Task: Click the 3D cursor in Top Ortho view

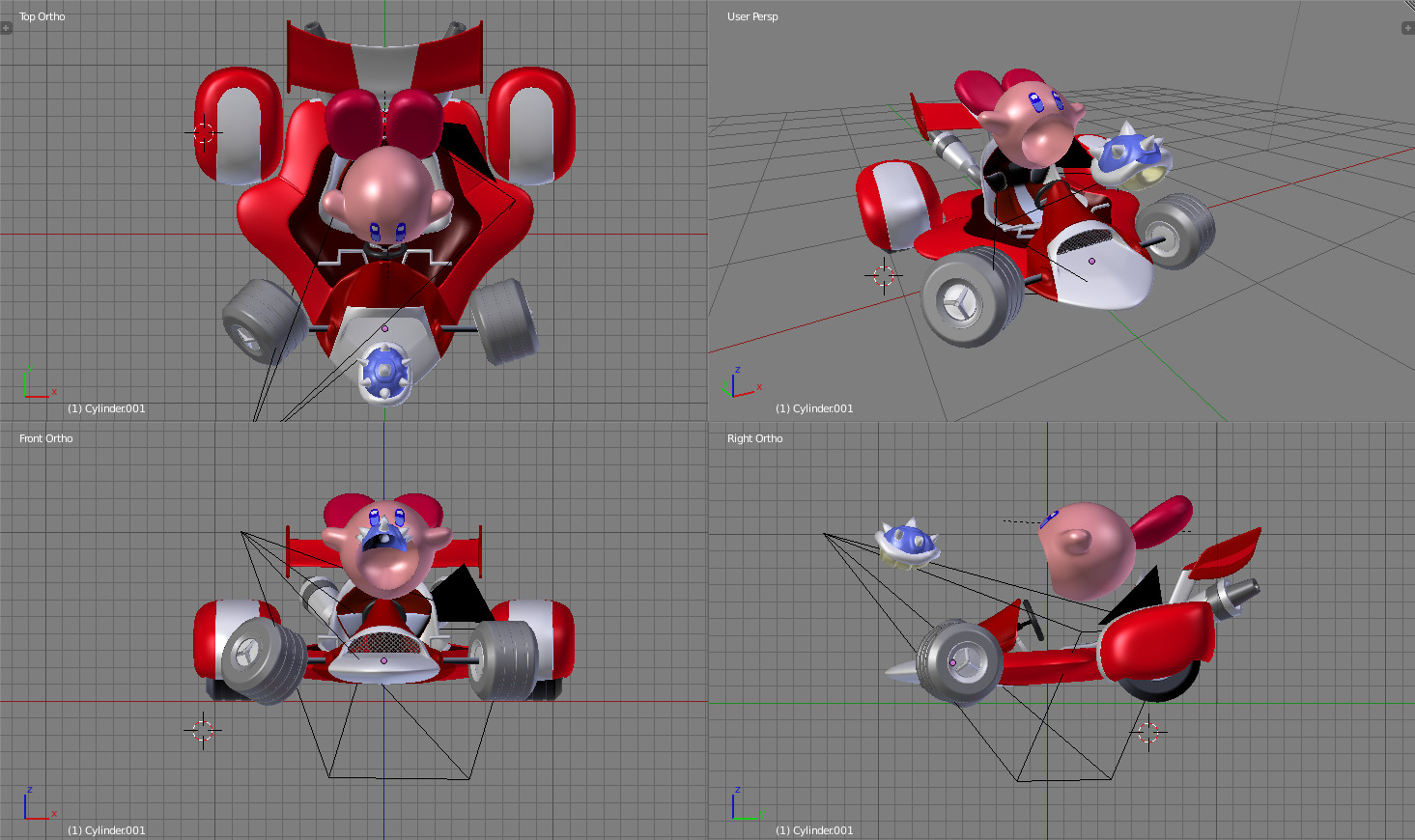Action: click(203, 132)
